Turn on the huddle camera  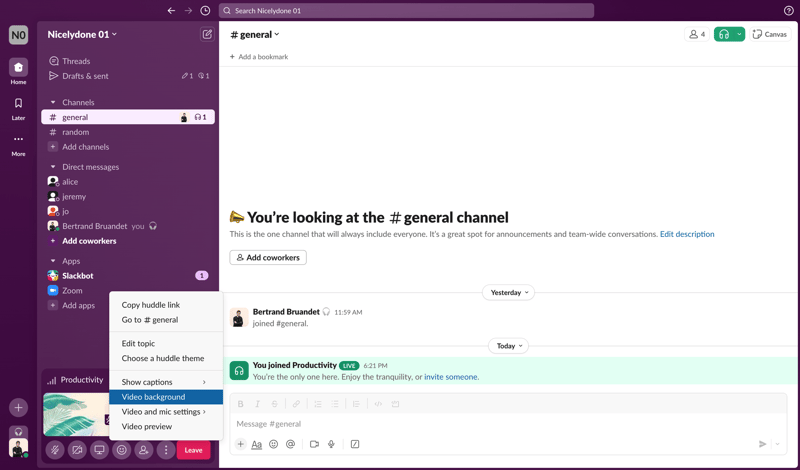77,450
